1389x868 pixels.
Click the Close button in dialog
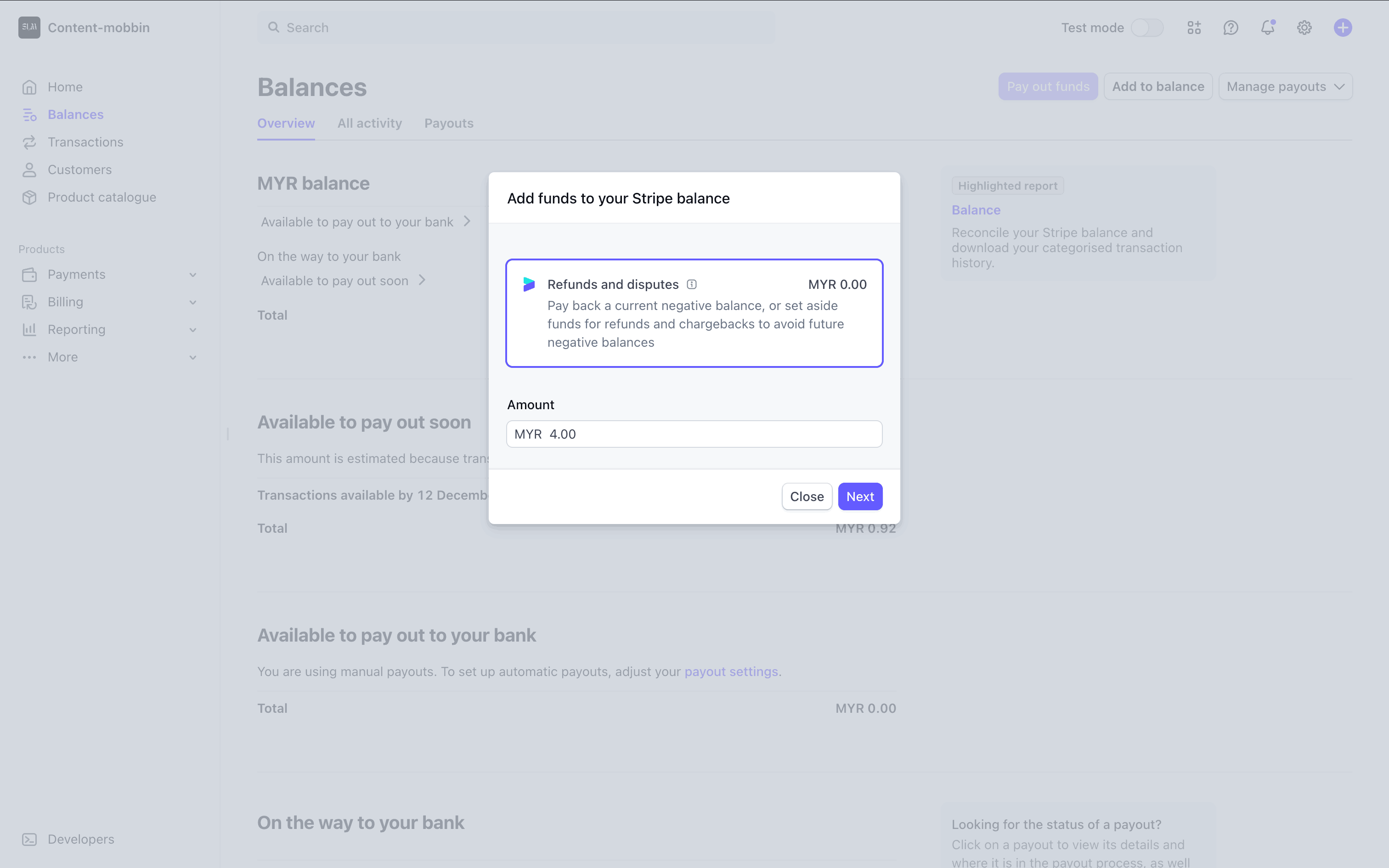[x=807, y=496]
